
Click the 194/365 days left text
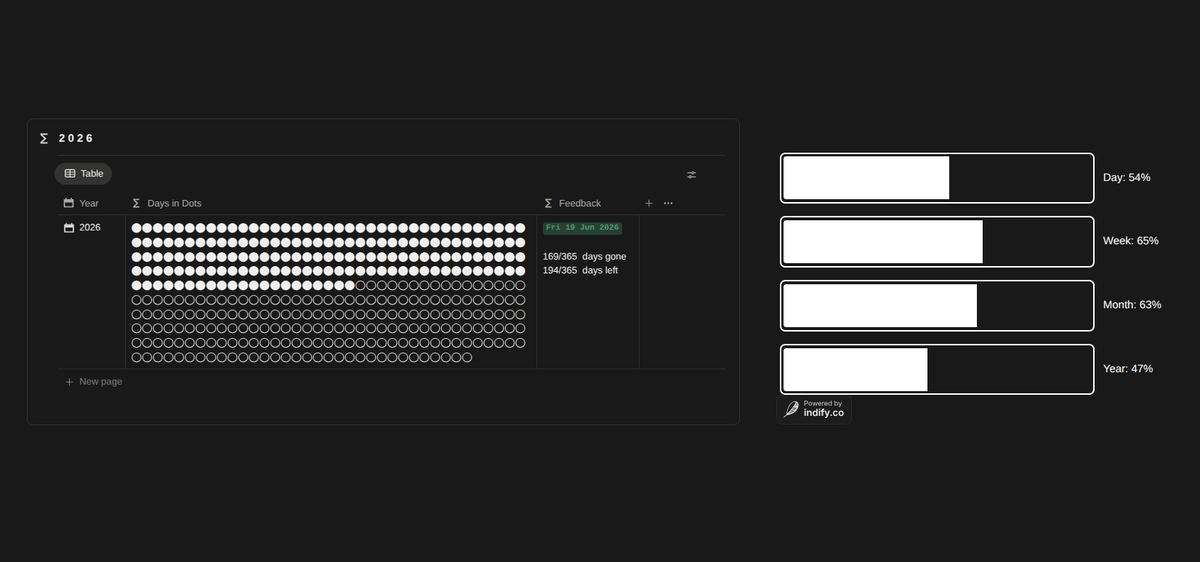581,270
